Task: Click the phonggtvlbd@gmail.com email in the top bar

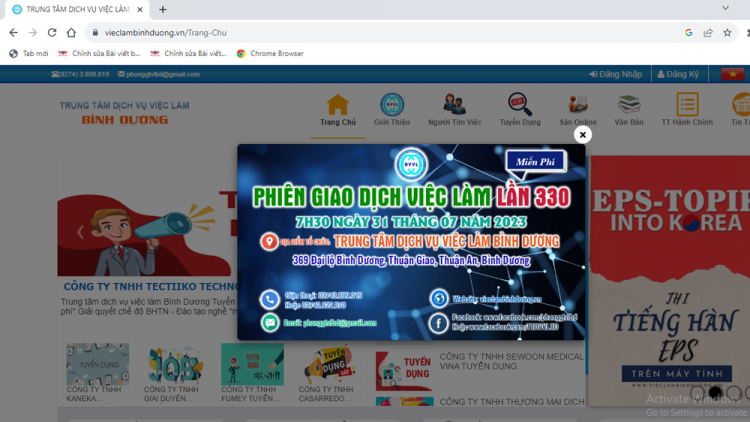Action: point(159,74)
